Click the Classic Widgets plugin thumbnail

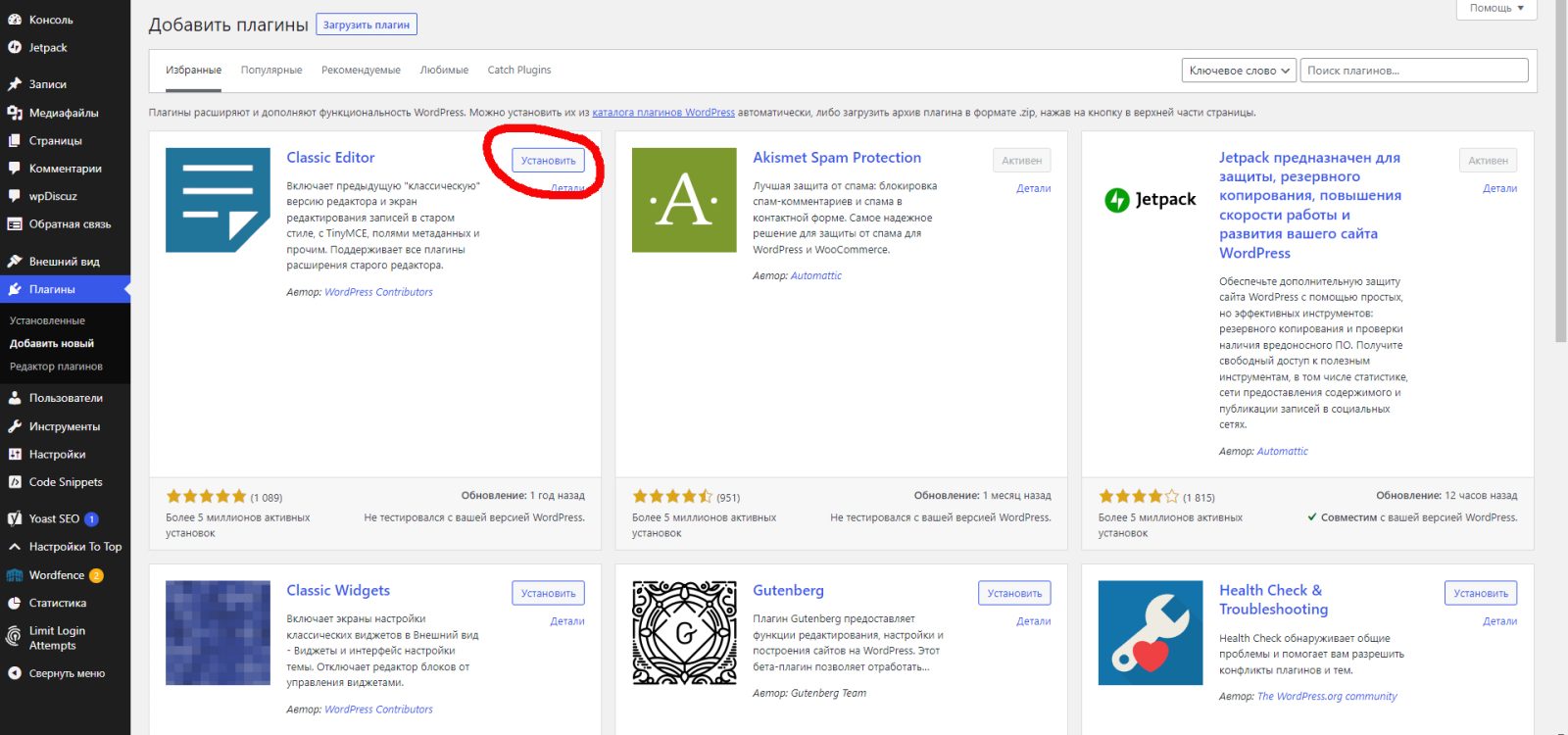tap(218, 633)
